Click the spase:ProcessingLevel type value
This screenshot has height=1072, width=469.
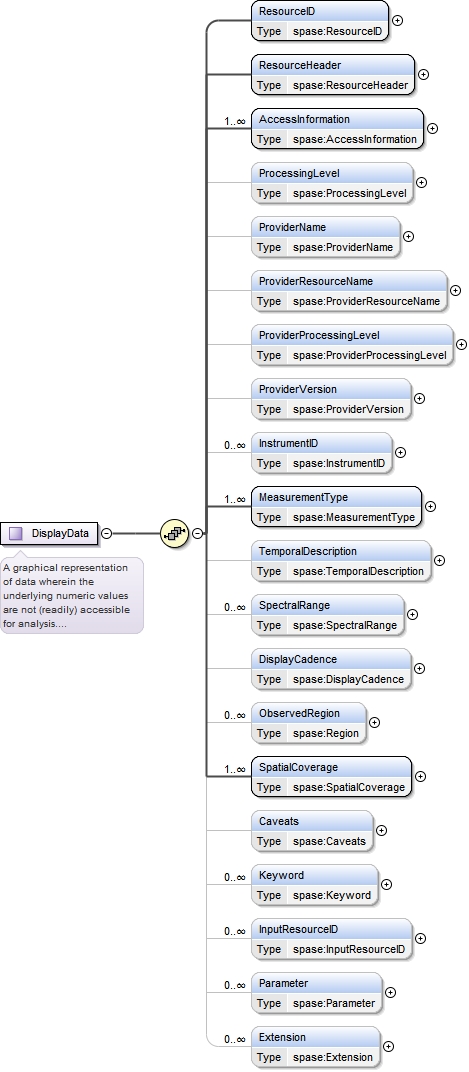[350, 193]
